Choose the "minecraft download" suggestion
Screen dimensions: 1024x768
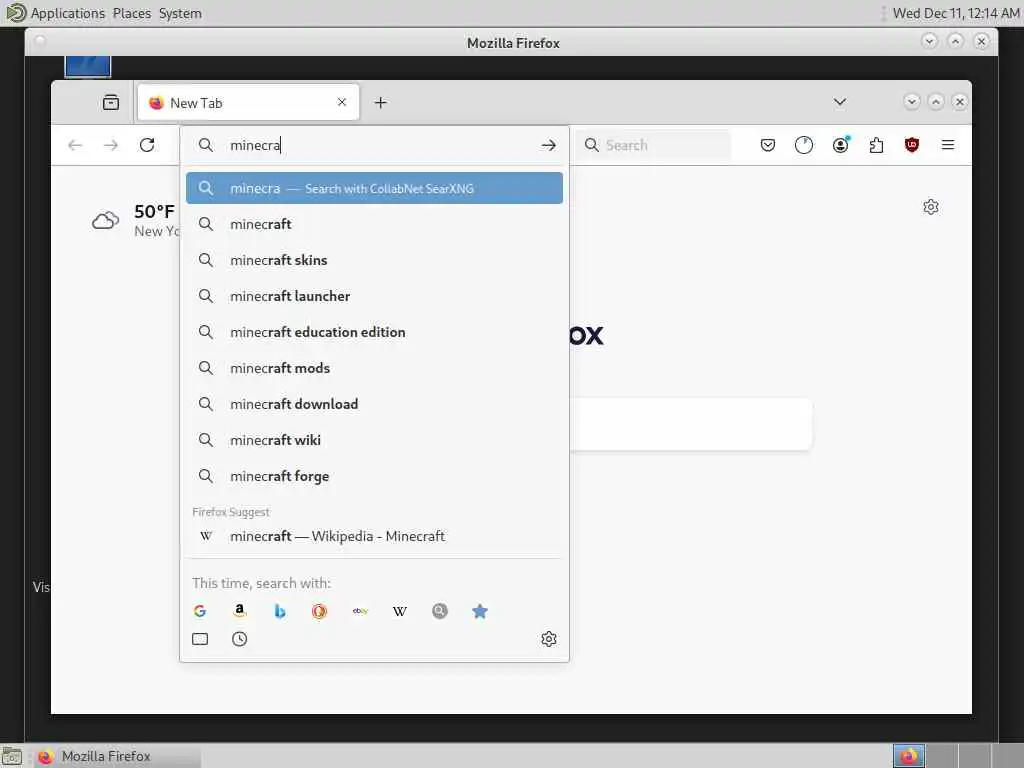pyautogui.click(x=374, y=404)
